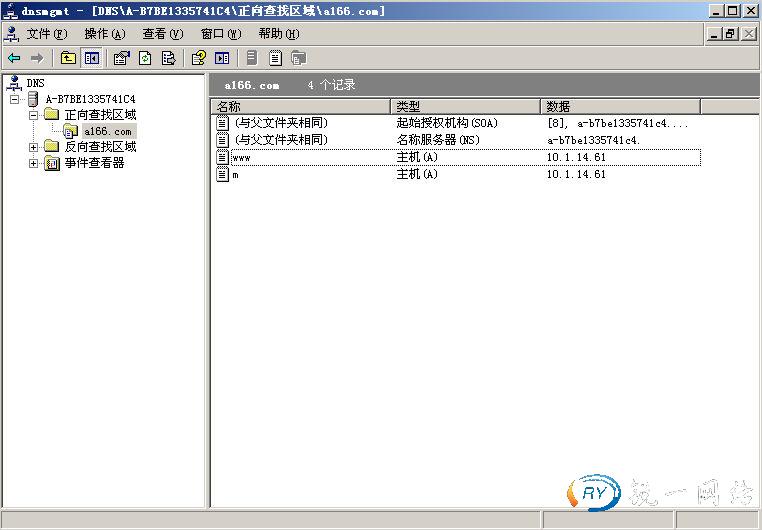Click the Up One Level folder icon

click(68, 58)
